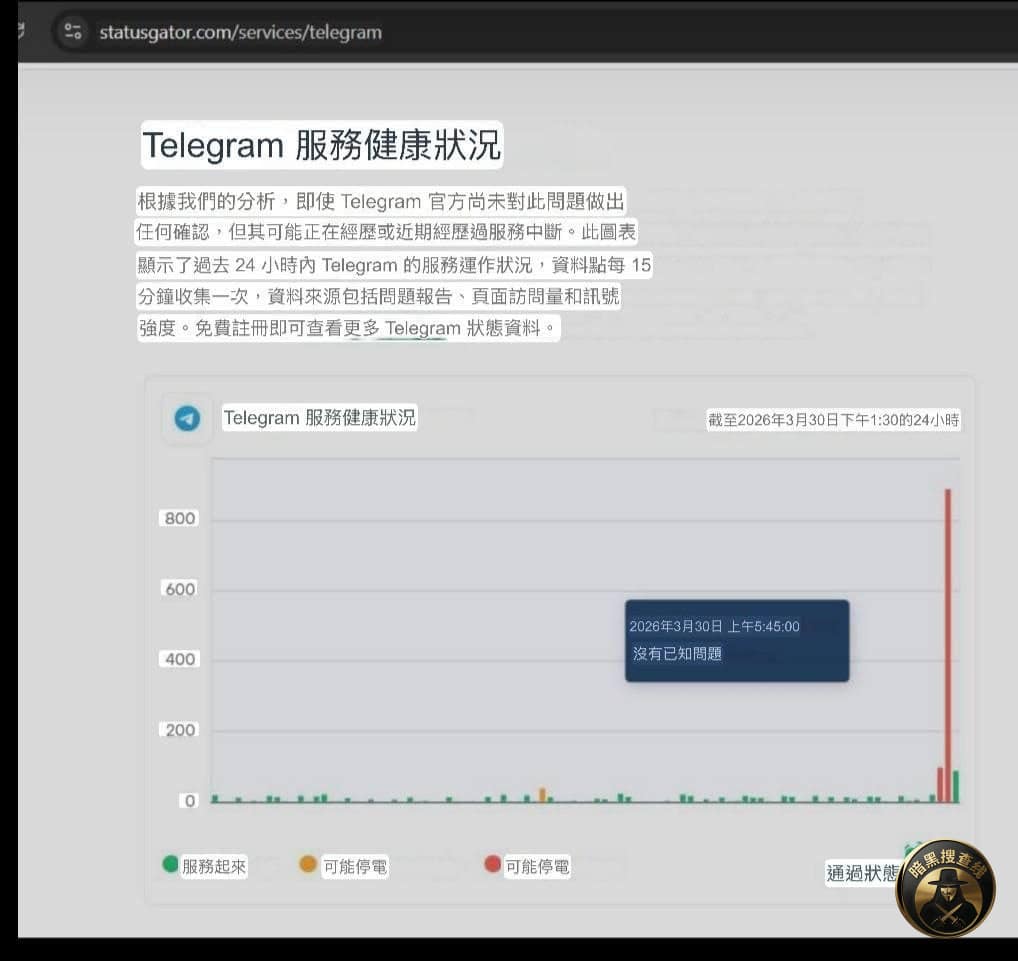Viewport: 1018px width, 961px height.
Task: Click the dark blue 沒有已知問題 tooltip
Action: (737, 640)
